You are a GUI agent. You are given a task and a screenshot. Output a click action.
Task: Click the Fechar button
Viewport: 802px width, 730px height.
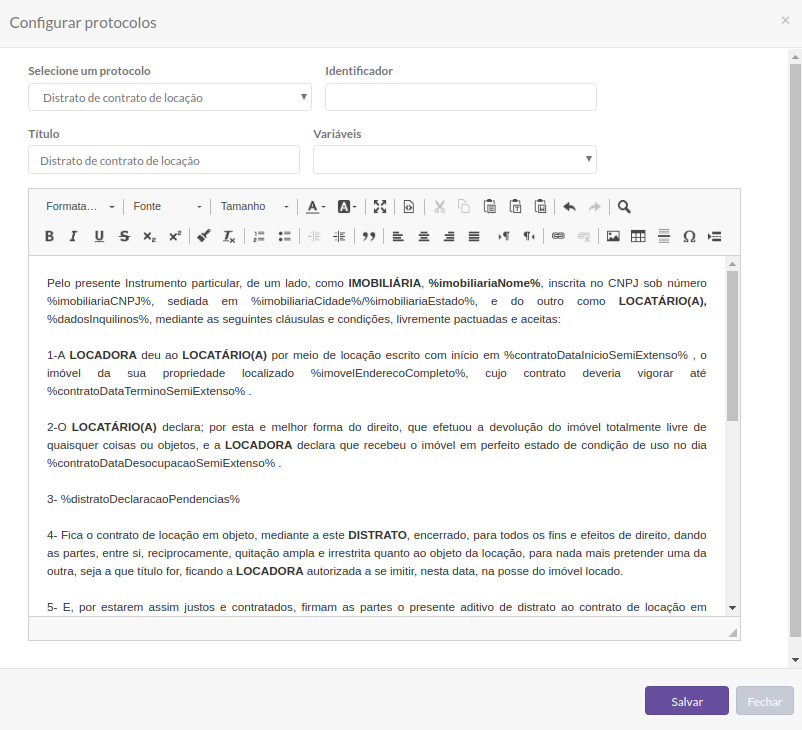(765, 701)
